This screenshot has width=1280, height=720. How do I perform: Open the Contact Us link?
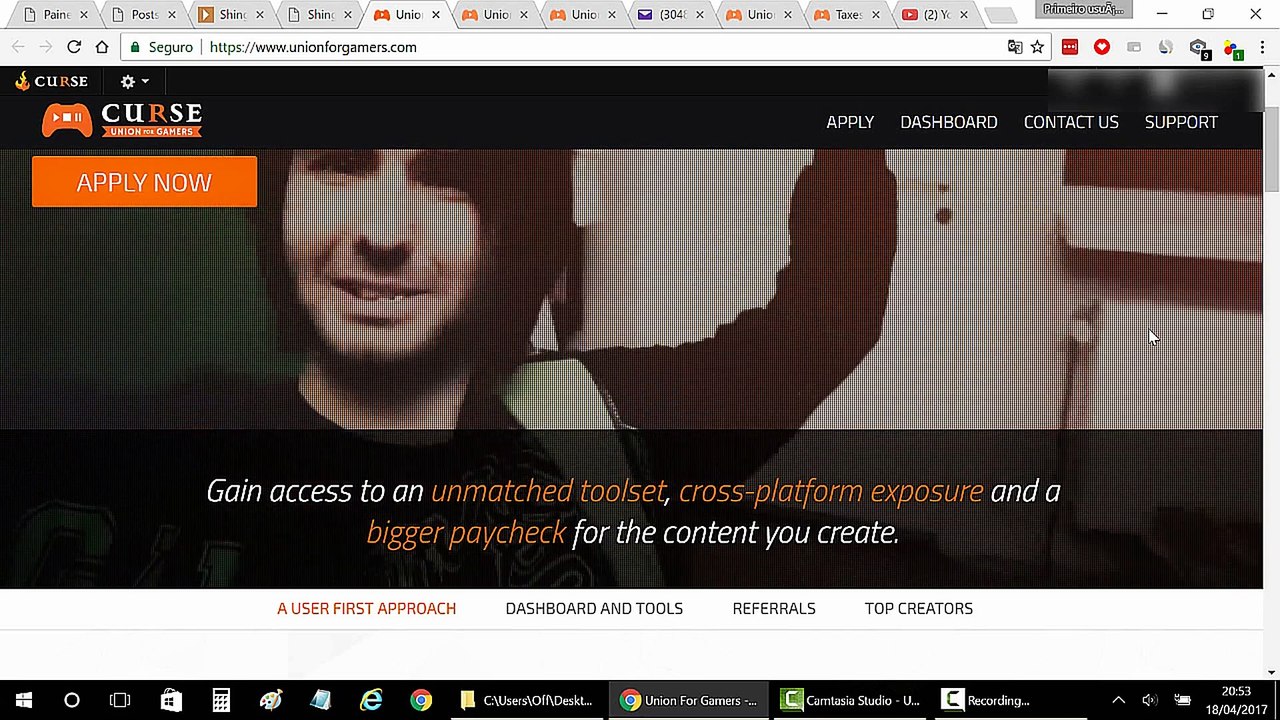tap(1071, 122)
